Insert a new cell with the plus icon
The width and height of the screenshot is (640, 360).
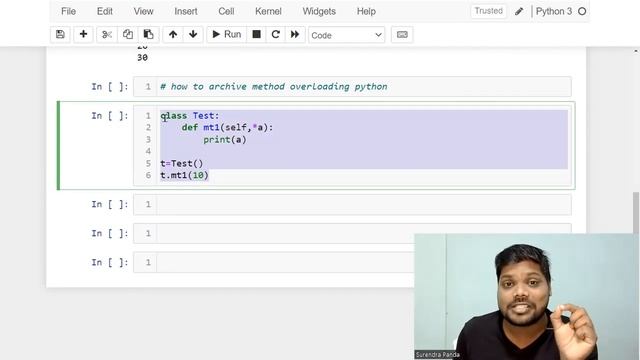(x=83, y=35)
